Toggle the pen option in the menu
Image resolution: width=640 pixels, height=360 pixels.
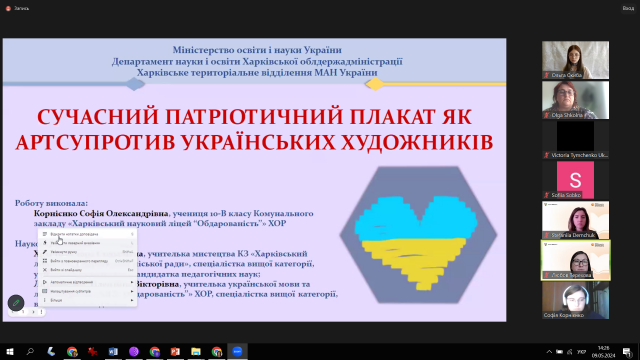coord(88,252)
